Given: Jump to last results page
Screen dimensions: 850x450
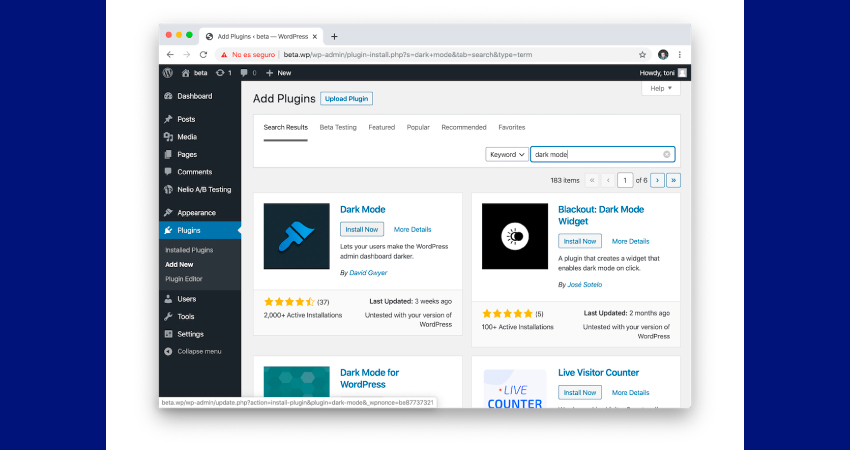Looking at the screenshot, I should click(x=673, y=180).
